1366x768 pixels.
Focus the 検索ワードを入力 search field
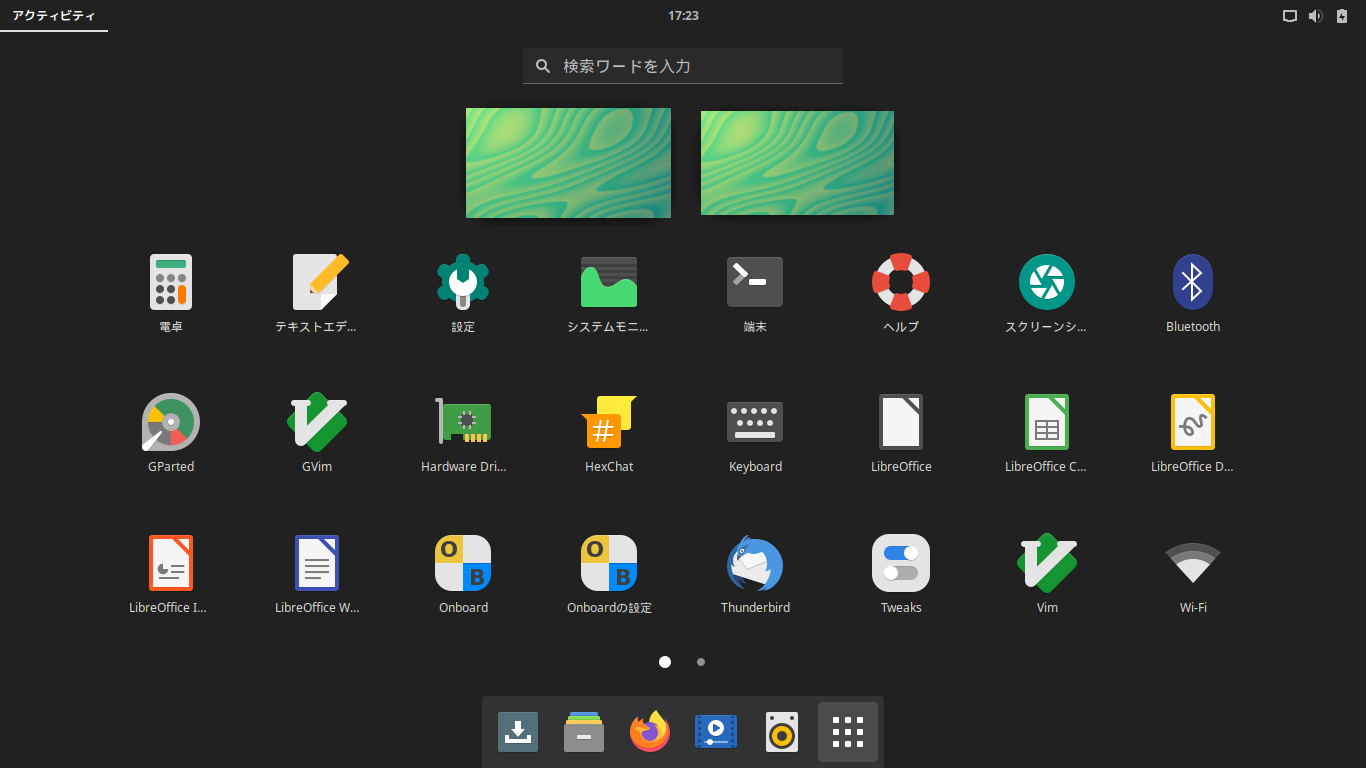coord(683,66)
